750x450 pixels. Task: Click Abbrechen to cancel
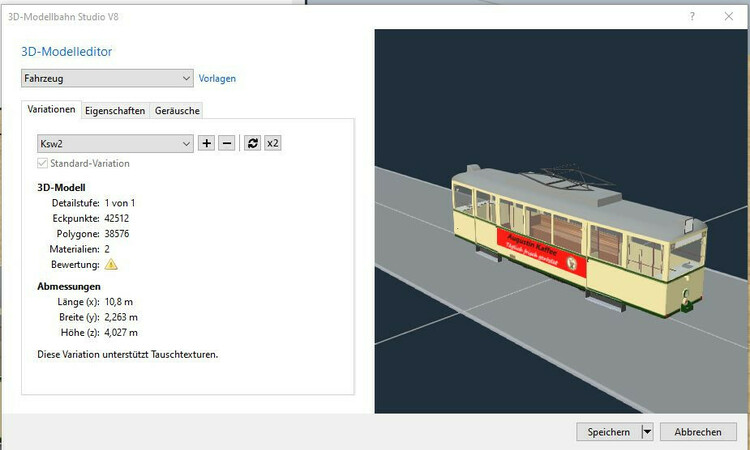698,432
